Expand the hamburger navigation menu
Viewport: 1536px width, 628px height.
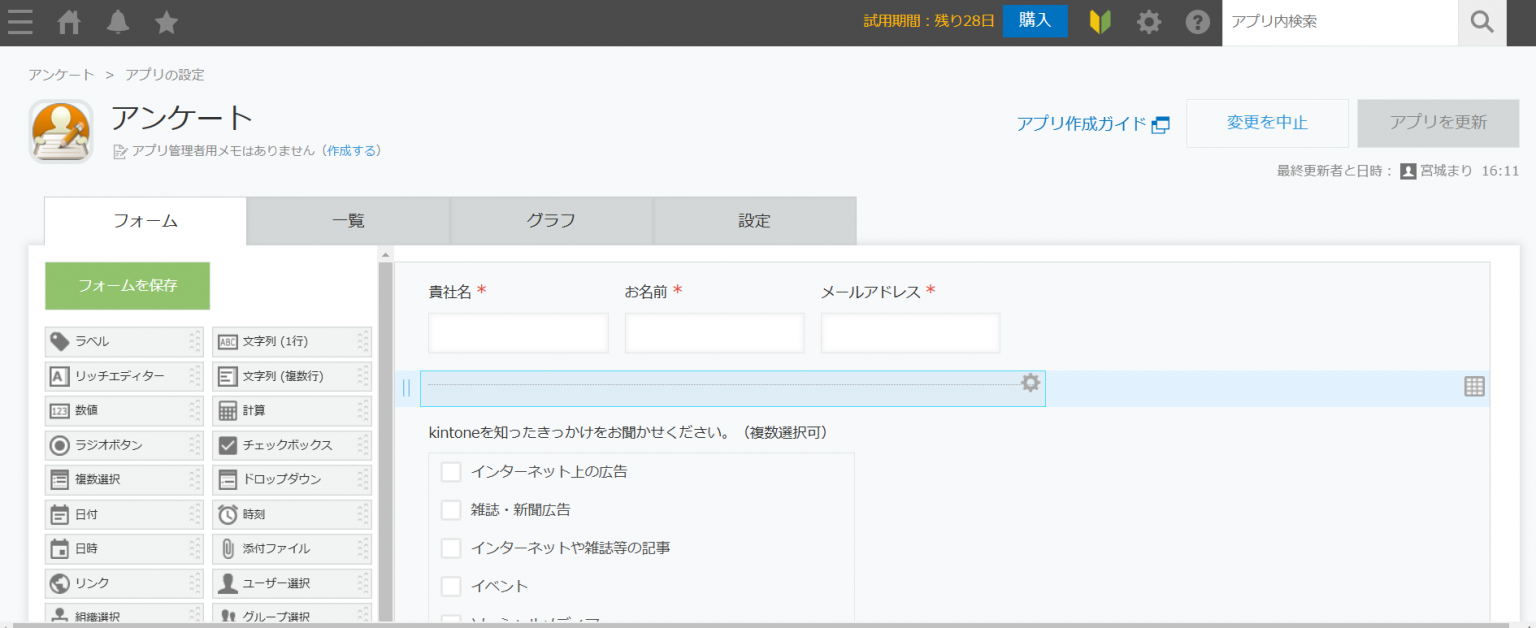click(20, 22)
